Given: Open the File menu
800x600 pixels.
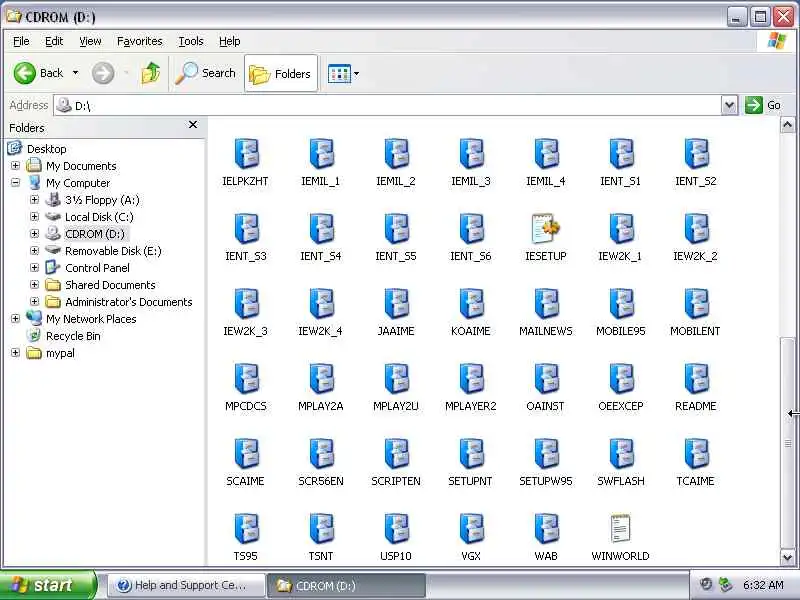Looking at the screenshot, I should pyautogui.click(x=21, y=41).
